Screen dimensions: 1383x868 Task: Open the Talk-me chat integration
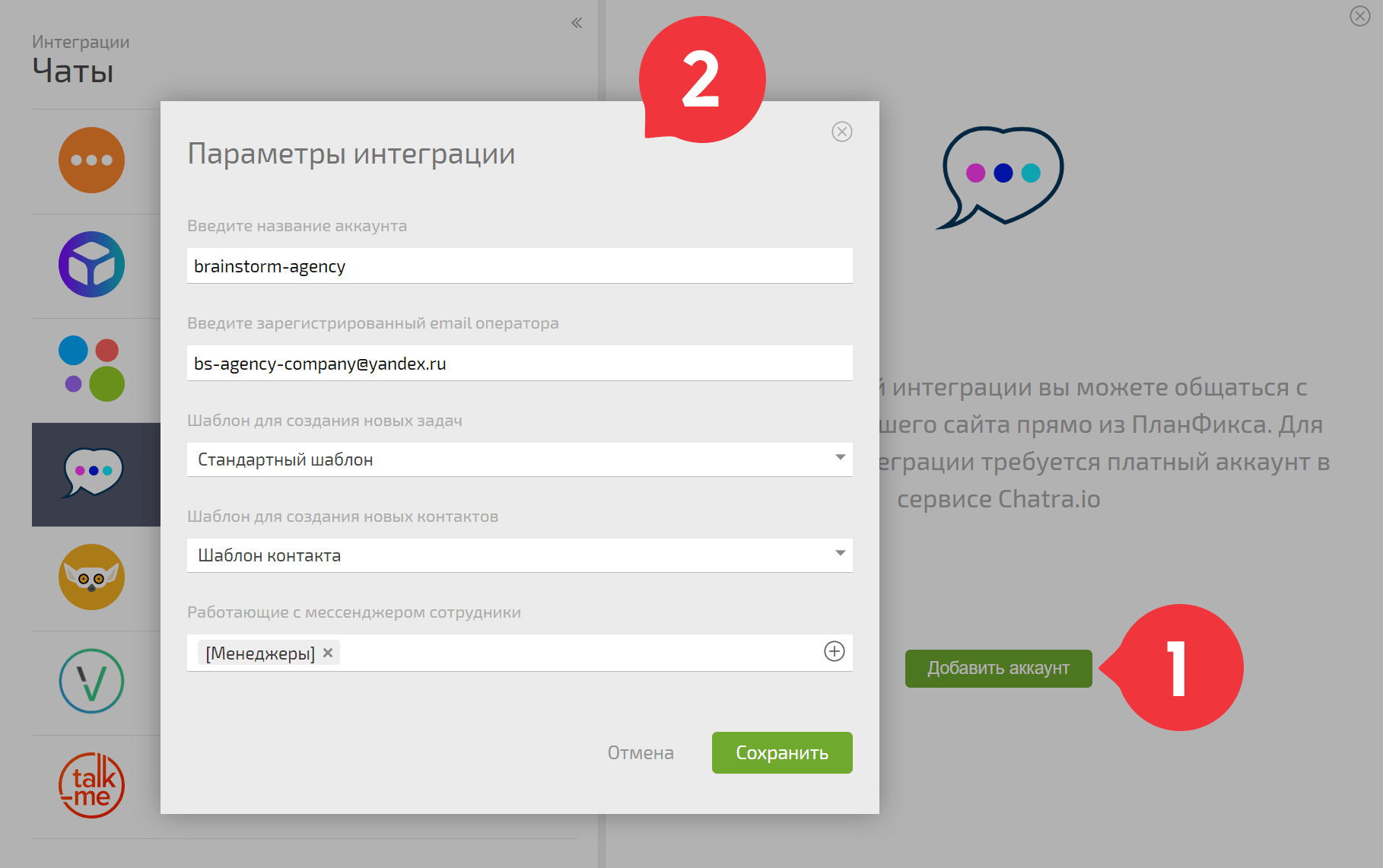click(x=91, y=786)
